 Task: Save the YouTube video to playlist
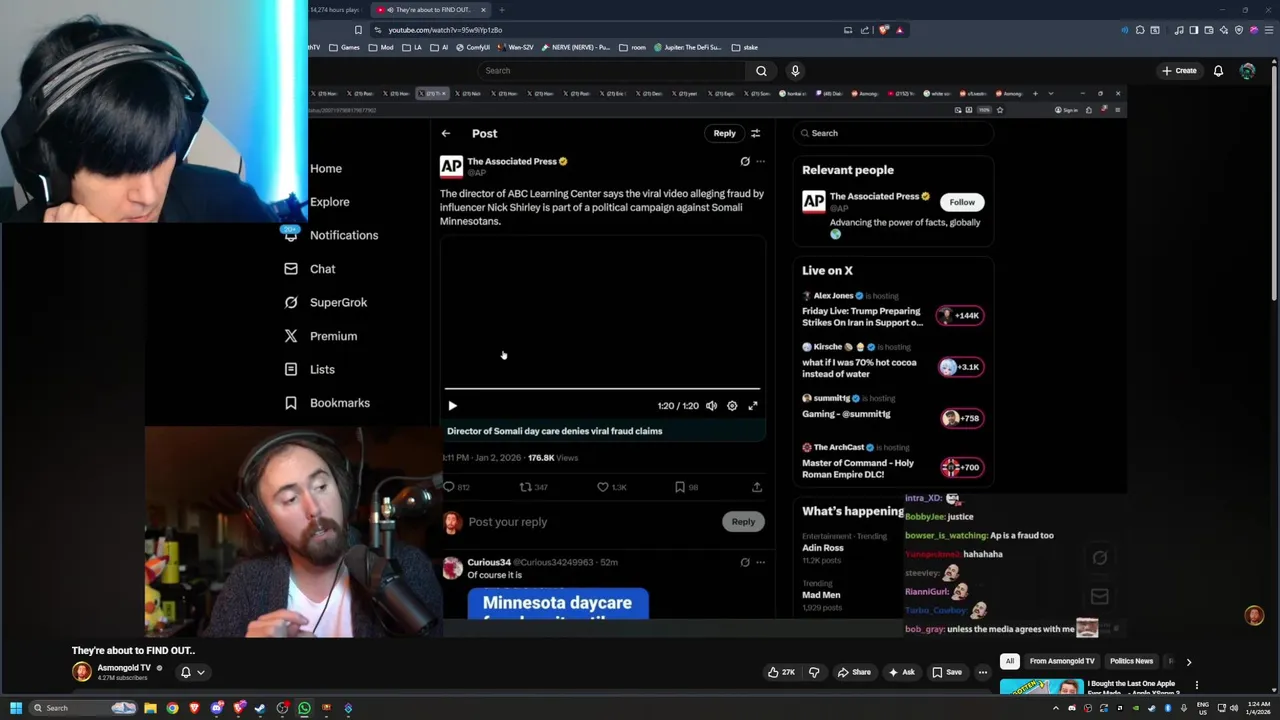click(946, 672)
